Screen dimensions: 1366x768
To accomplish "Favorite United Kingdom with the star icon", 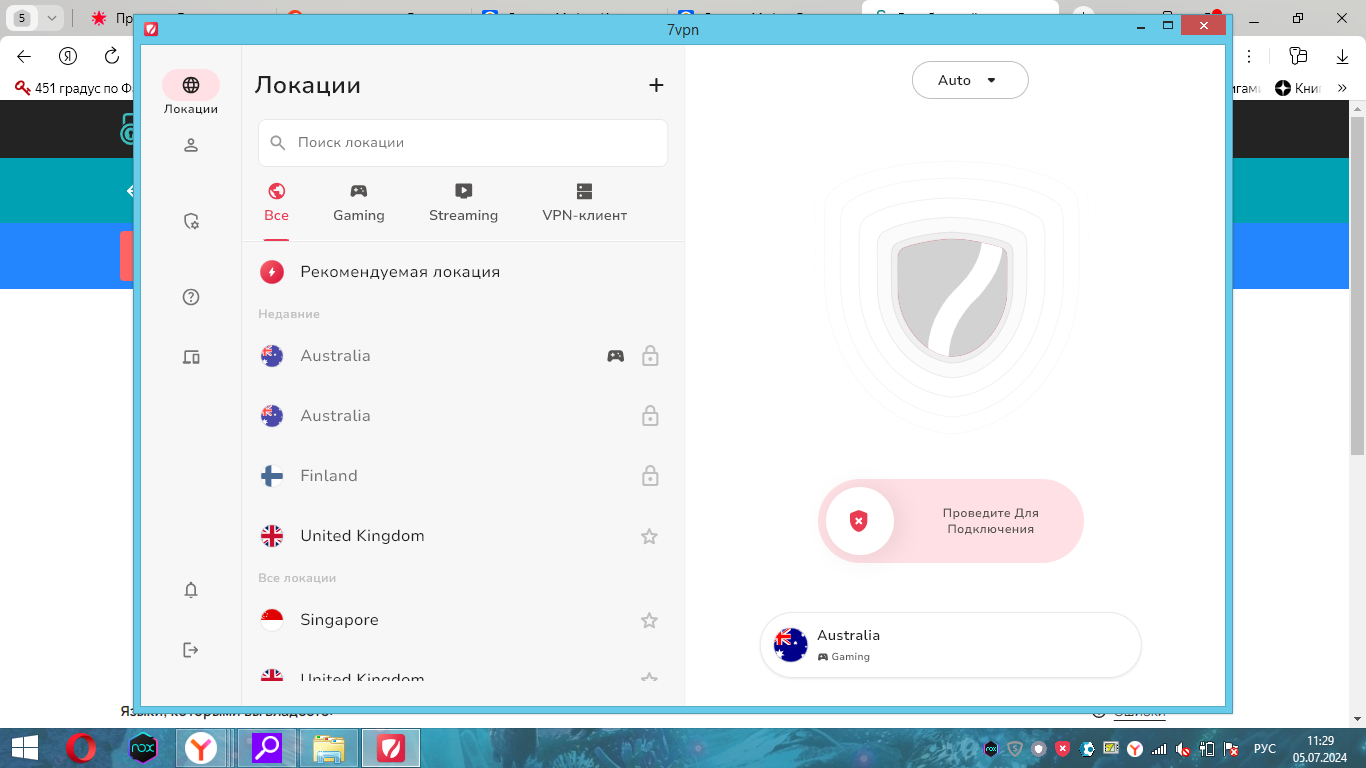I will 649,536.
